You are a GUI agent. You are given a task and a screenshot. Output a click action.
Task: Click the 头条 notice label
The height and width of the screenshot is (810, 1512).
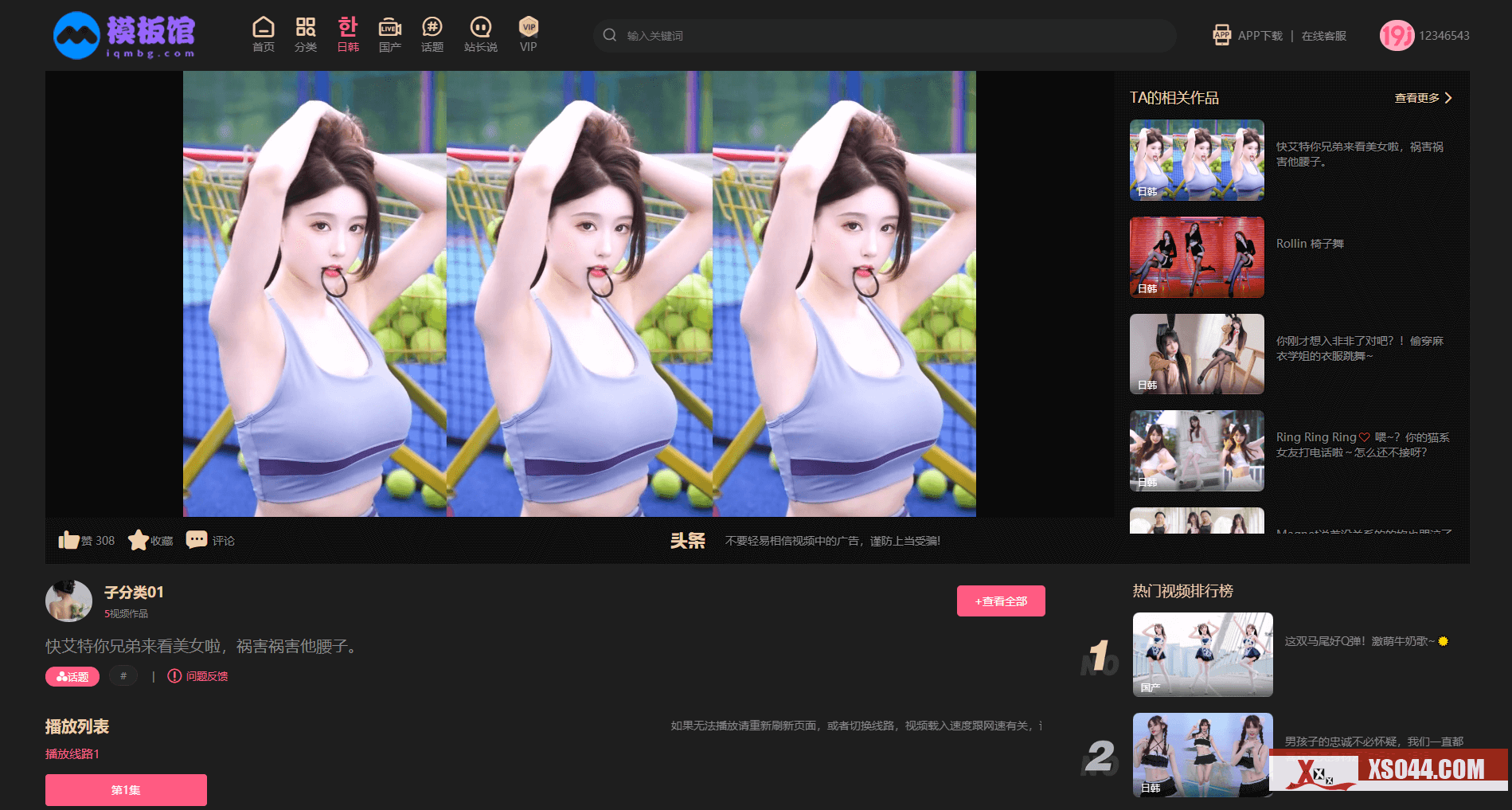click(x=687, y=541)
